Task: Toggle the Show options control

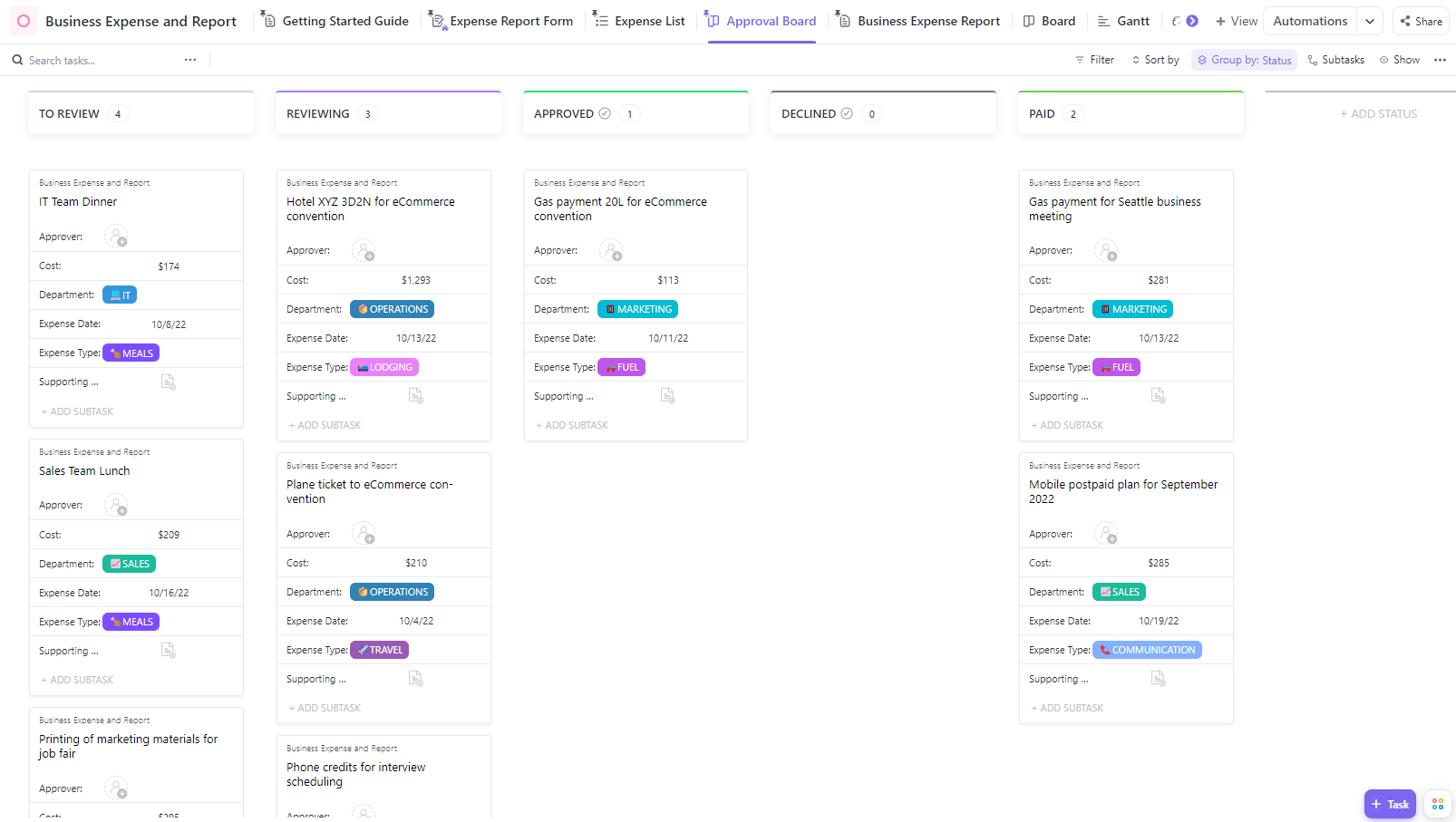Action: [x=1400, y=60]
